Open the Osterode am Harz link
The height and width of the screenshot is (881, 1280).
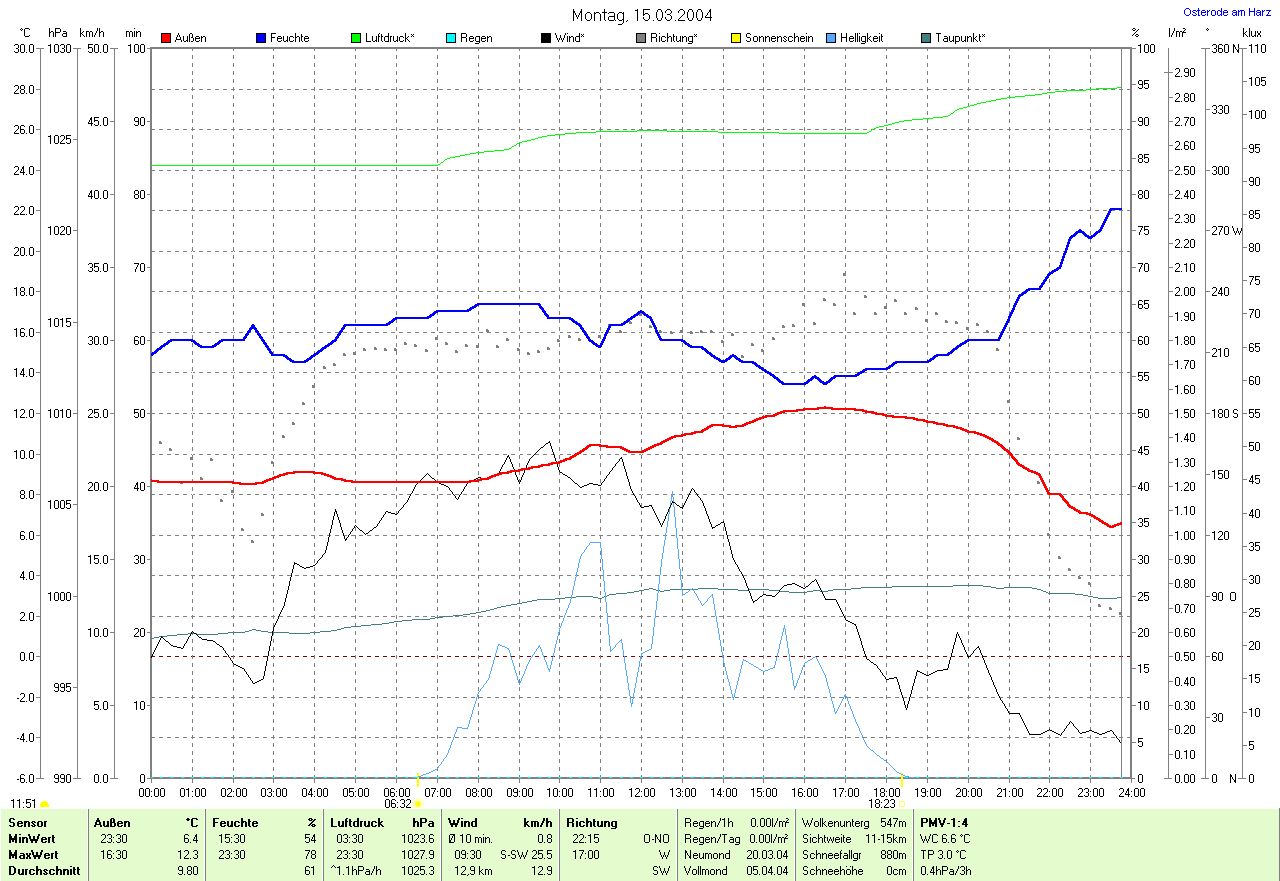[x=1227, y=12]
